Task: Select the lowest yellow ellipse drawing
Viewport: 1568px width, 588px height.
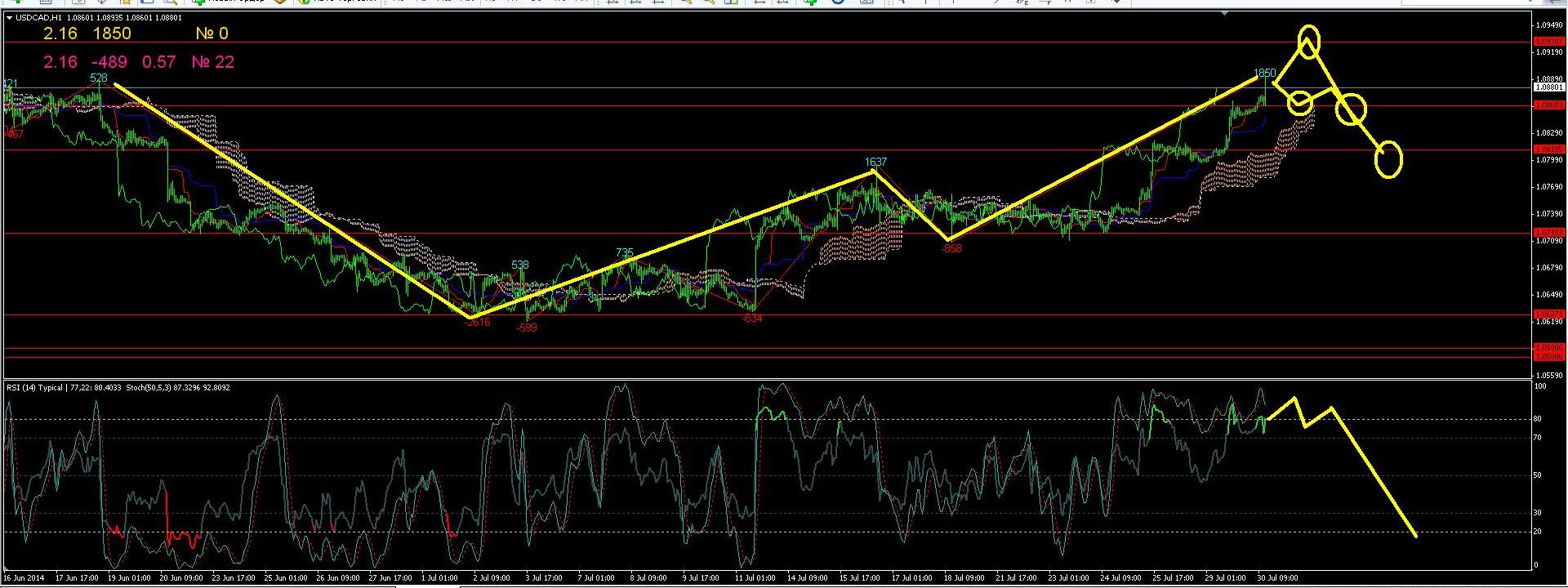Action: (x=1388, y=160)
